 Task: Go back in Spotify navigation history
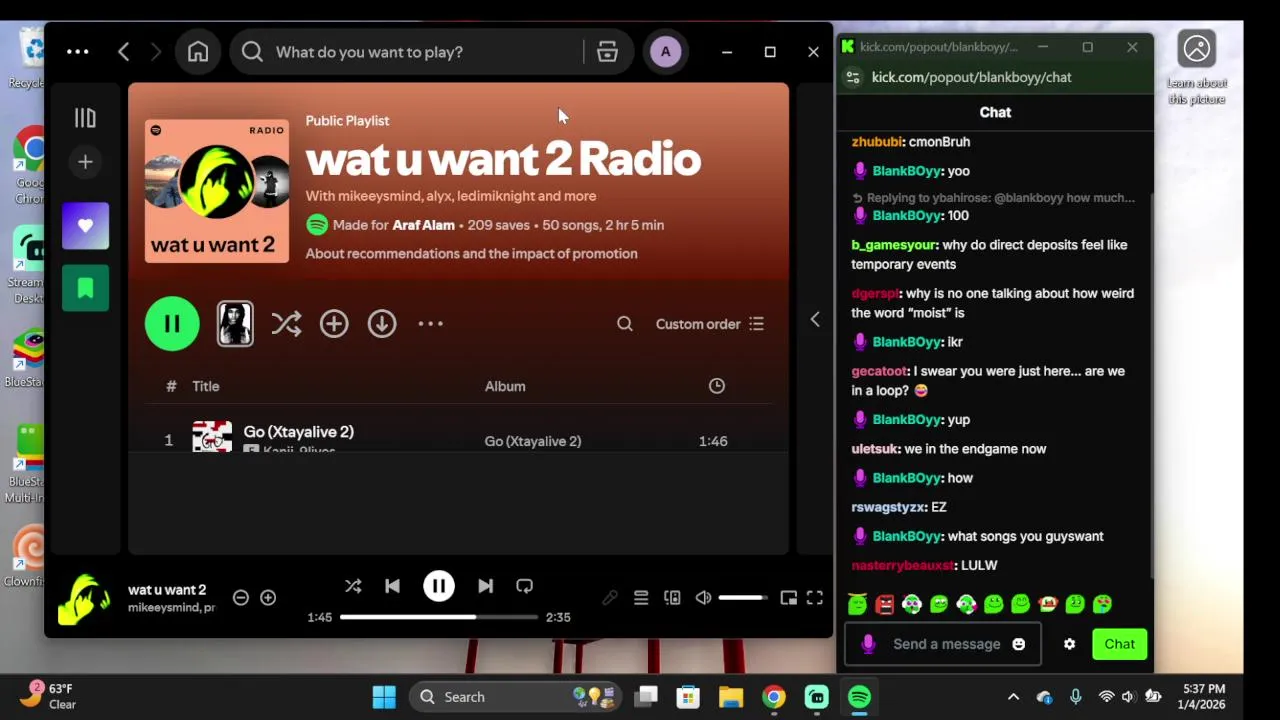pyautogui.click(x=124, y=52)
